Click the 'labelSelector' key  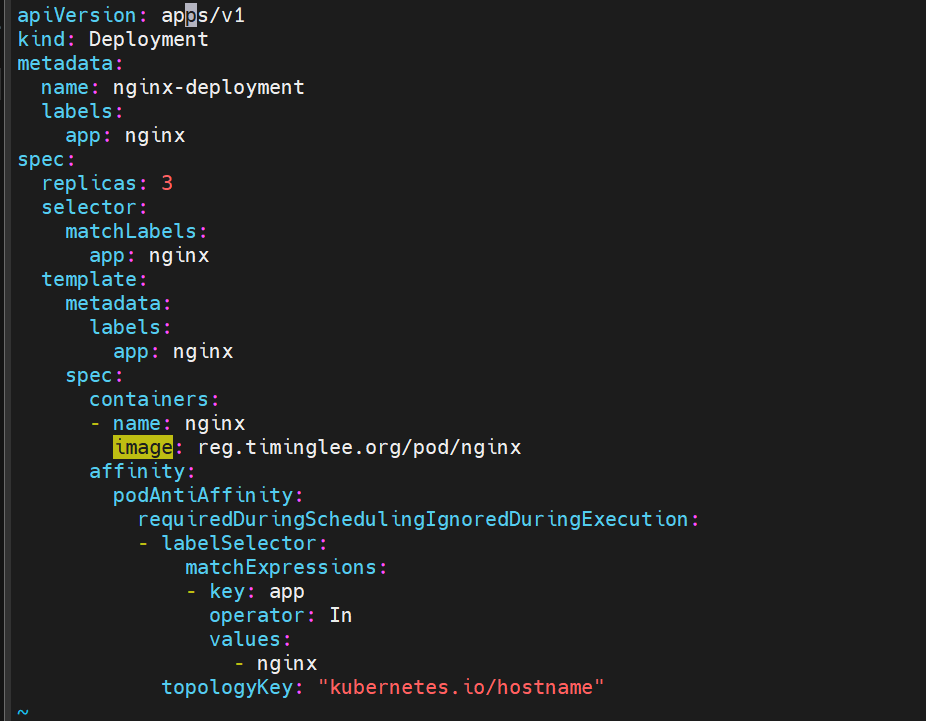239,543
